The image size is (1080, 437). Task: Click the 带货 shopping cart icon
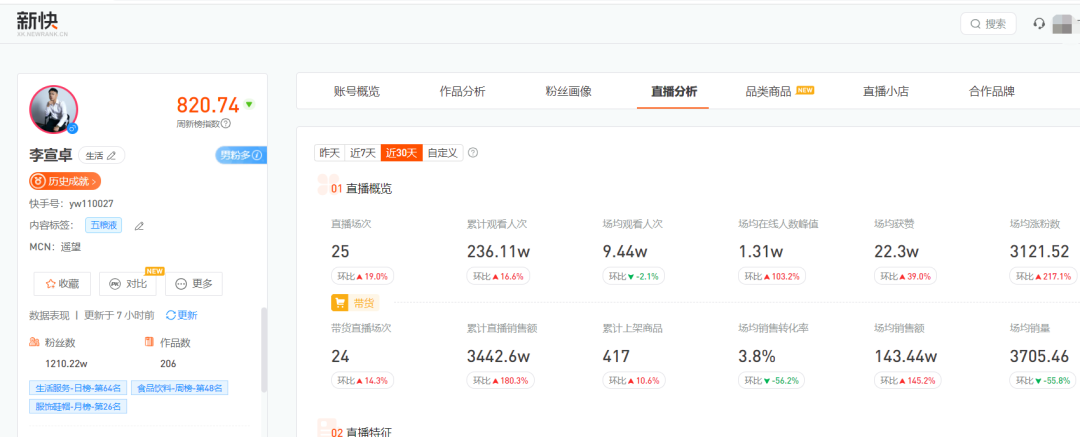point(340,303)
